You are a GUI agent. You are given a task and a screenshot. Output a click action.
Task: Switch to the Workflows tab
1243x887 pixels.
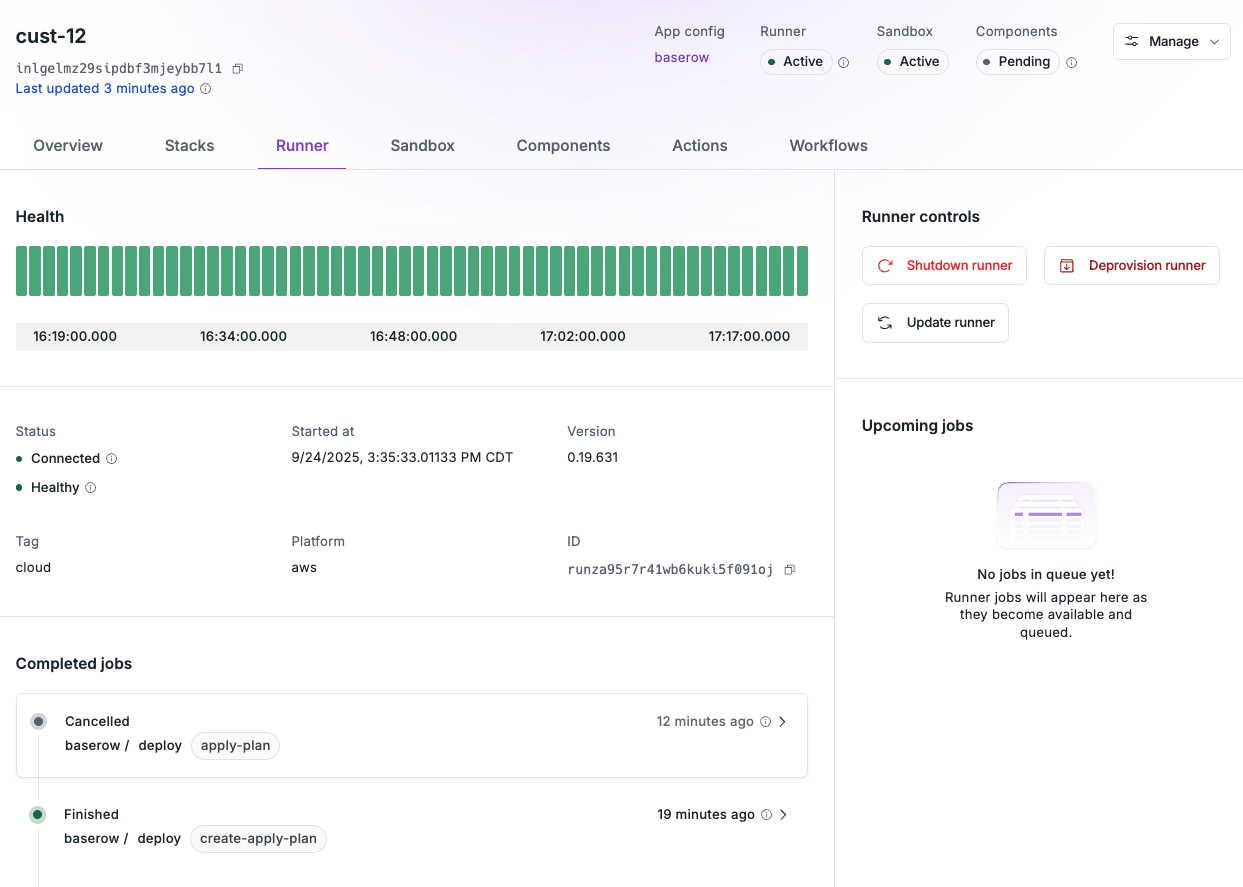tap(827, 145)
